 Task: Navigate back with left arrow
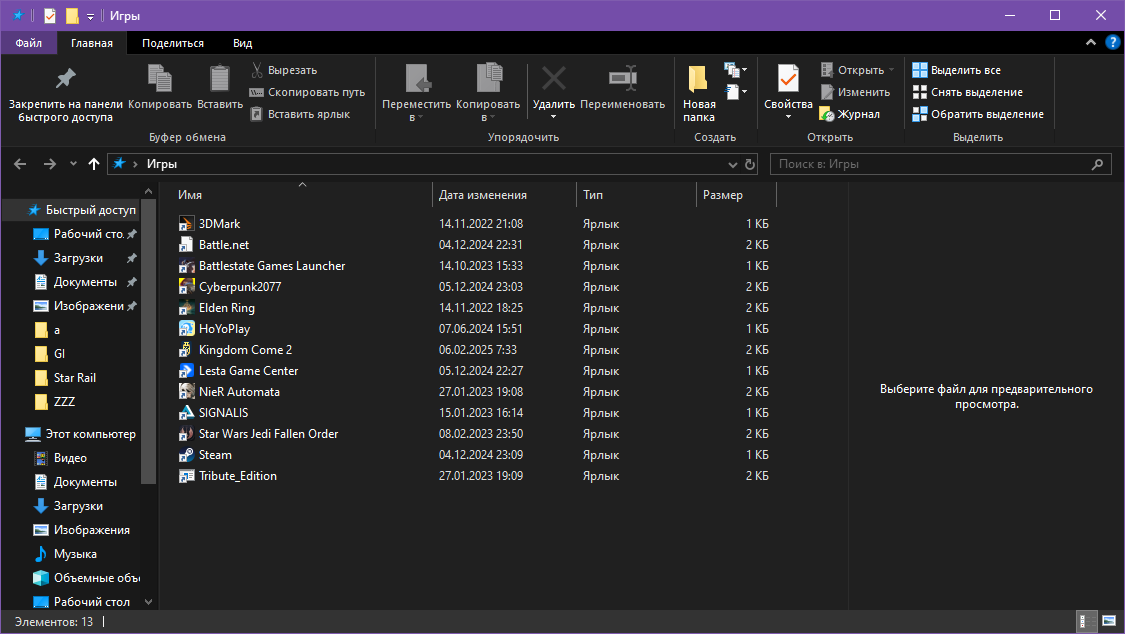(x=20, y=164)
